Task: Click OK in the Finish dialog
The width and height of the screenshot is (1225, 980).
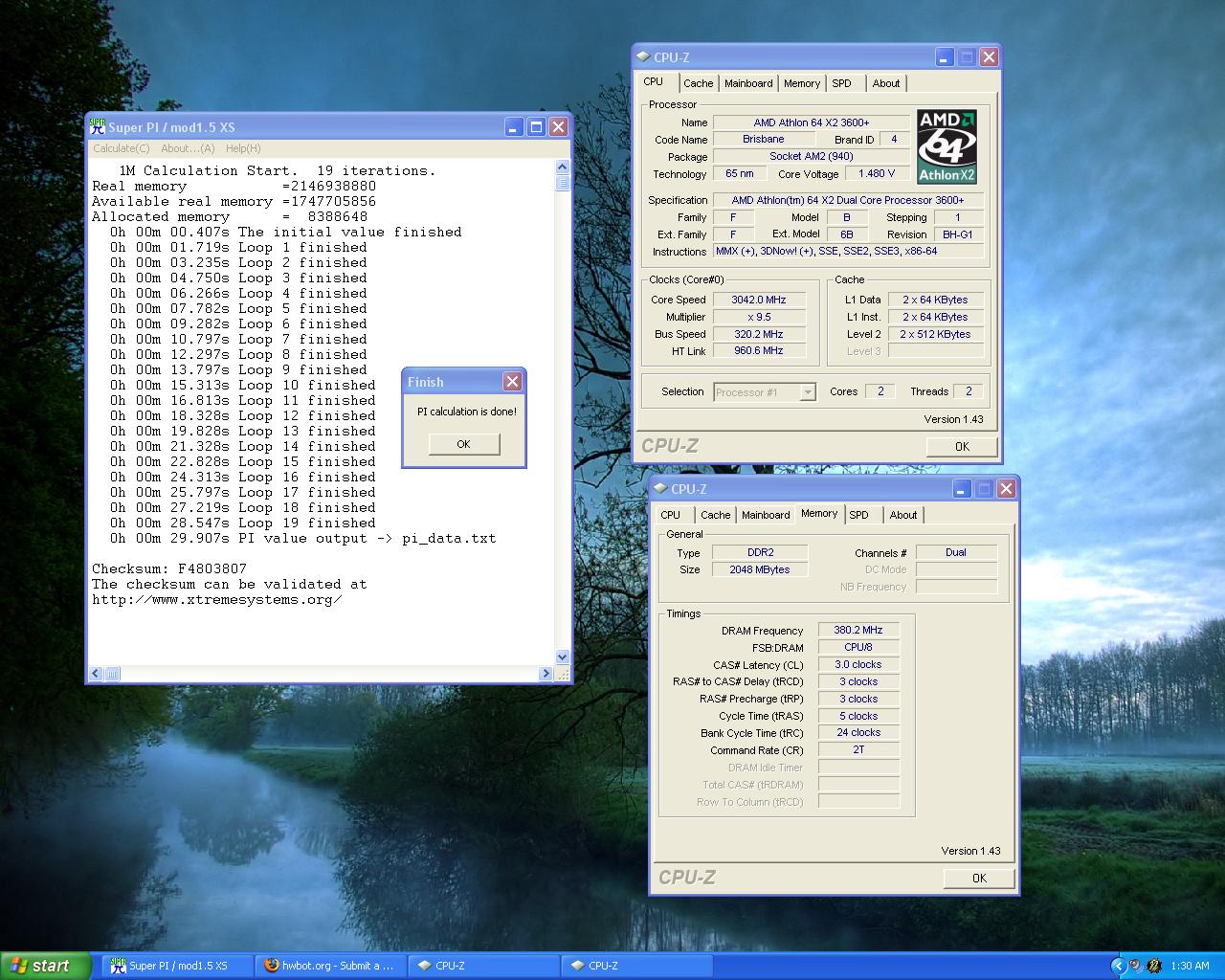Action: [464, 444]
